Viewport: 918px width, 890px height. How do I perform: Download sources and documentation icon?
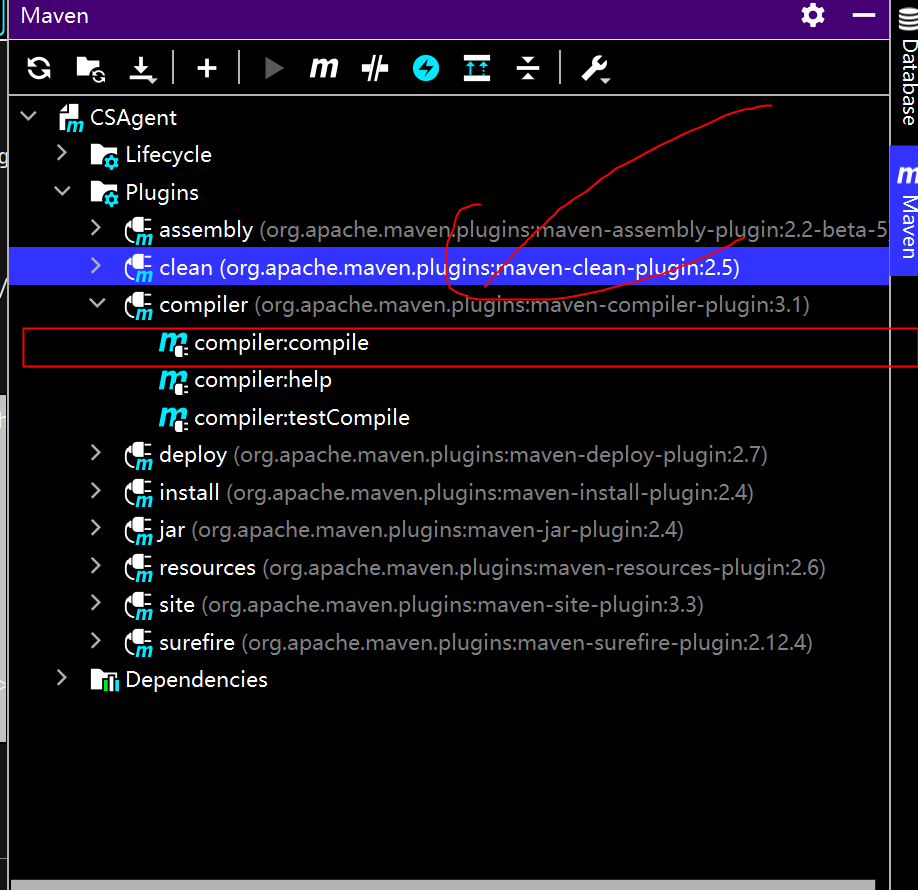click(142, 69)
